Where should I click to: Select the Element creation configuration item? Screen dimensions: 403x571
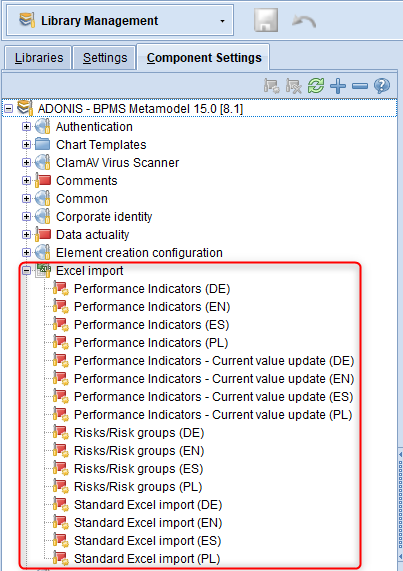point(139,252)
